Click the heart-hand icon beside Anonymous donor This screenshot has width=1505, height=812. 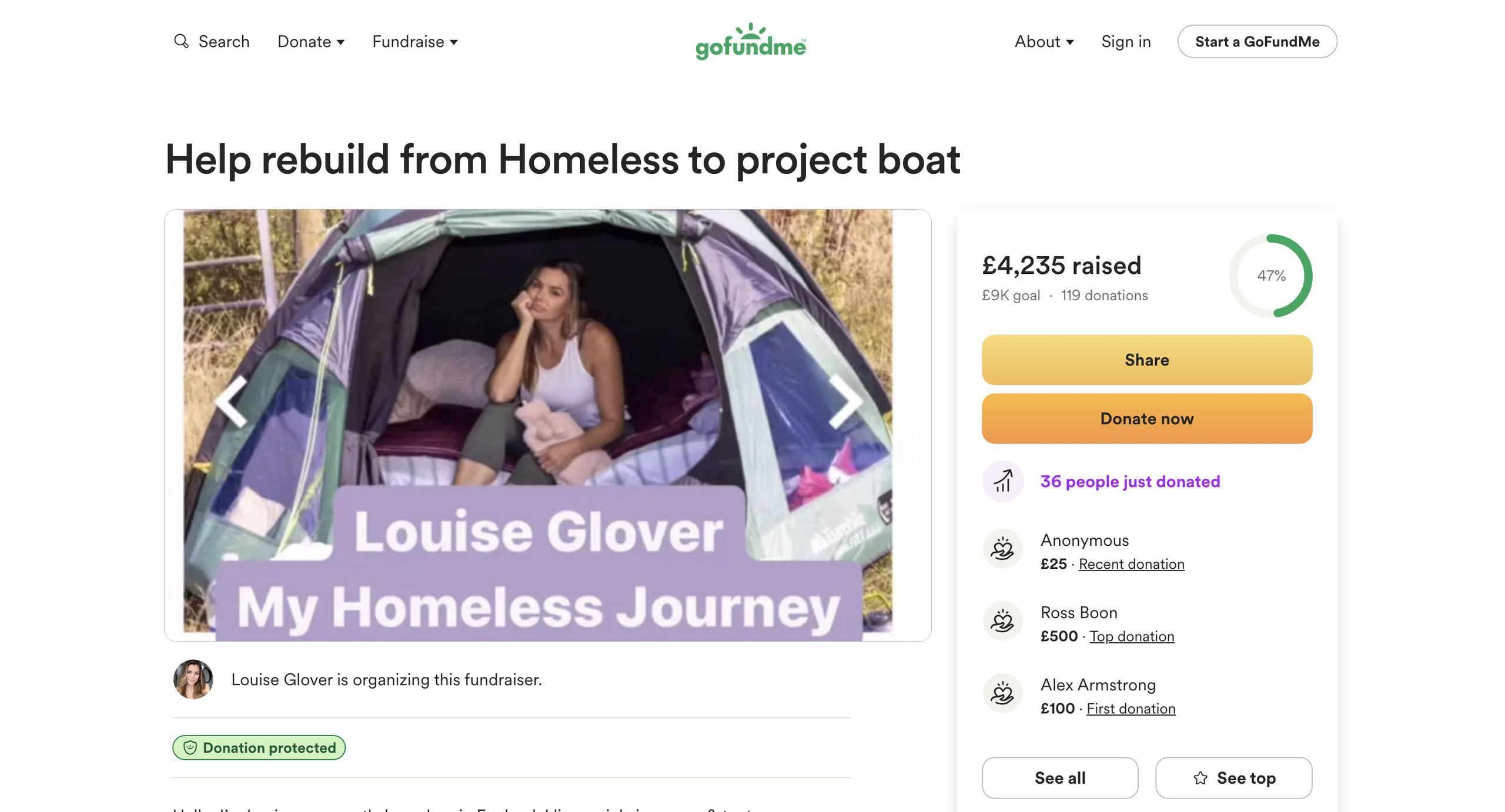point(1002,548)
